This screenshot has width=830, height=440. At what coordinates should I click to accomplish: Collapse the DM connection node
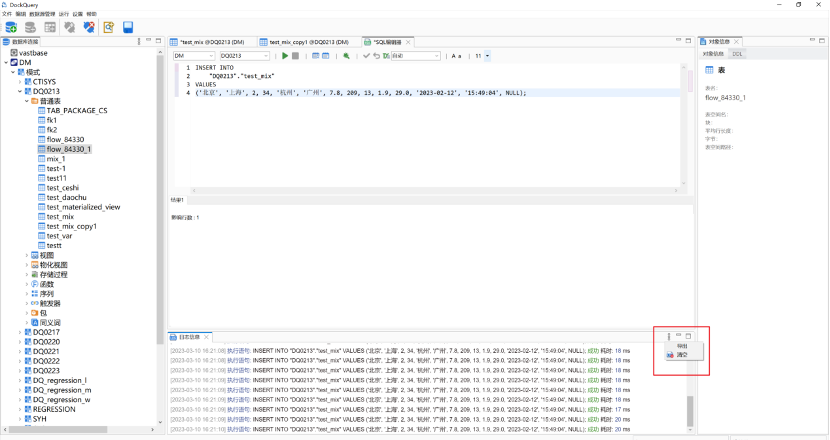(x=6, y=62)
